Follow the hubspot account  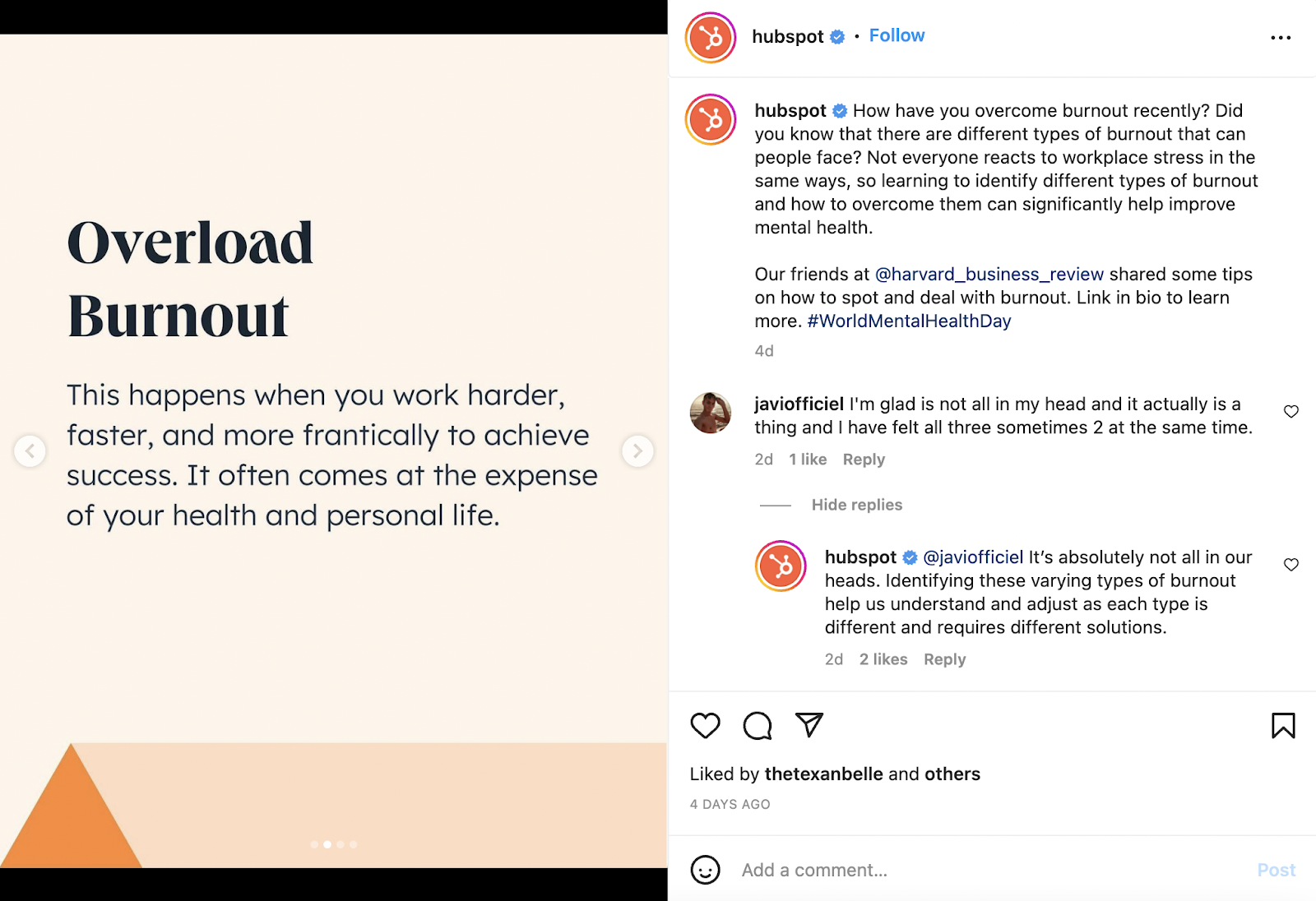897,35
